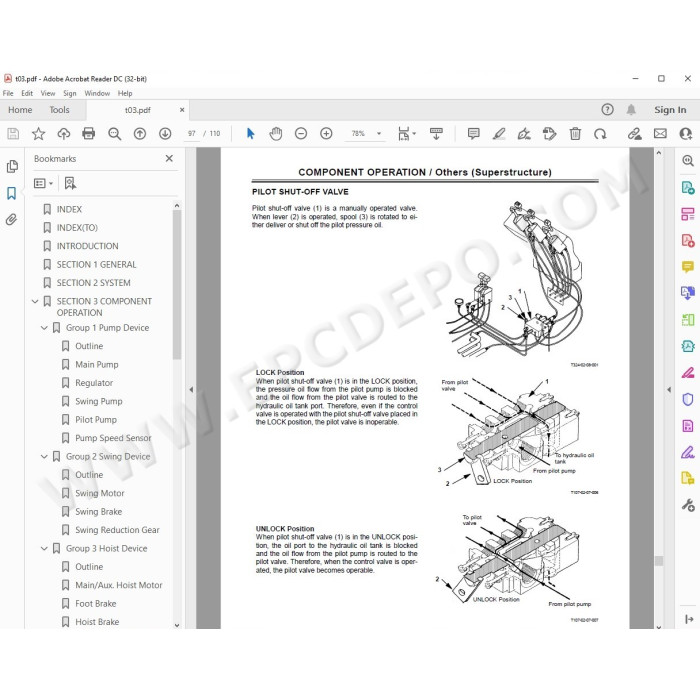Open SECTION 2 SYSTEM bookmark
Screen dimensions: 700x700
pyautogui.click(x=93, y=283)
